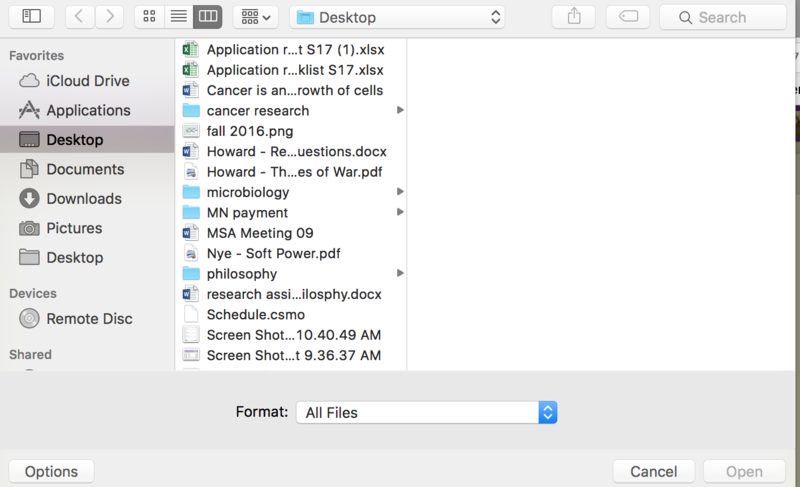The height and width of the screenshot is (487, 800).
Task: Open the Desktop location popup menu
Action: 397,17
